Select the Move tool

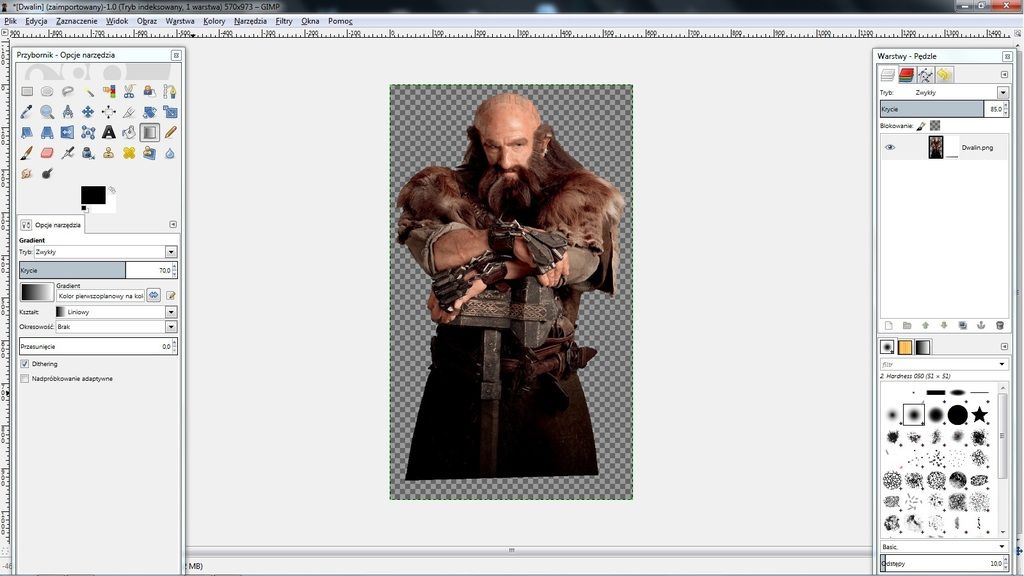click(88, 112)
